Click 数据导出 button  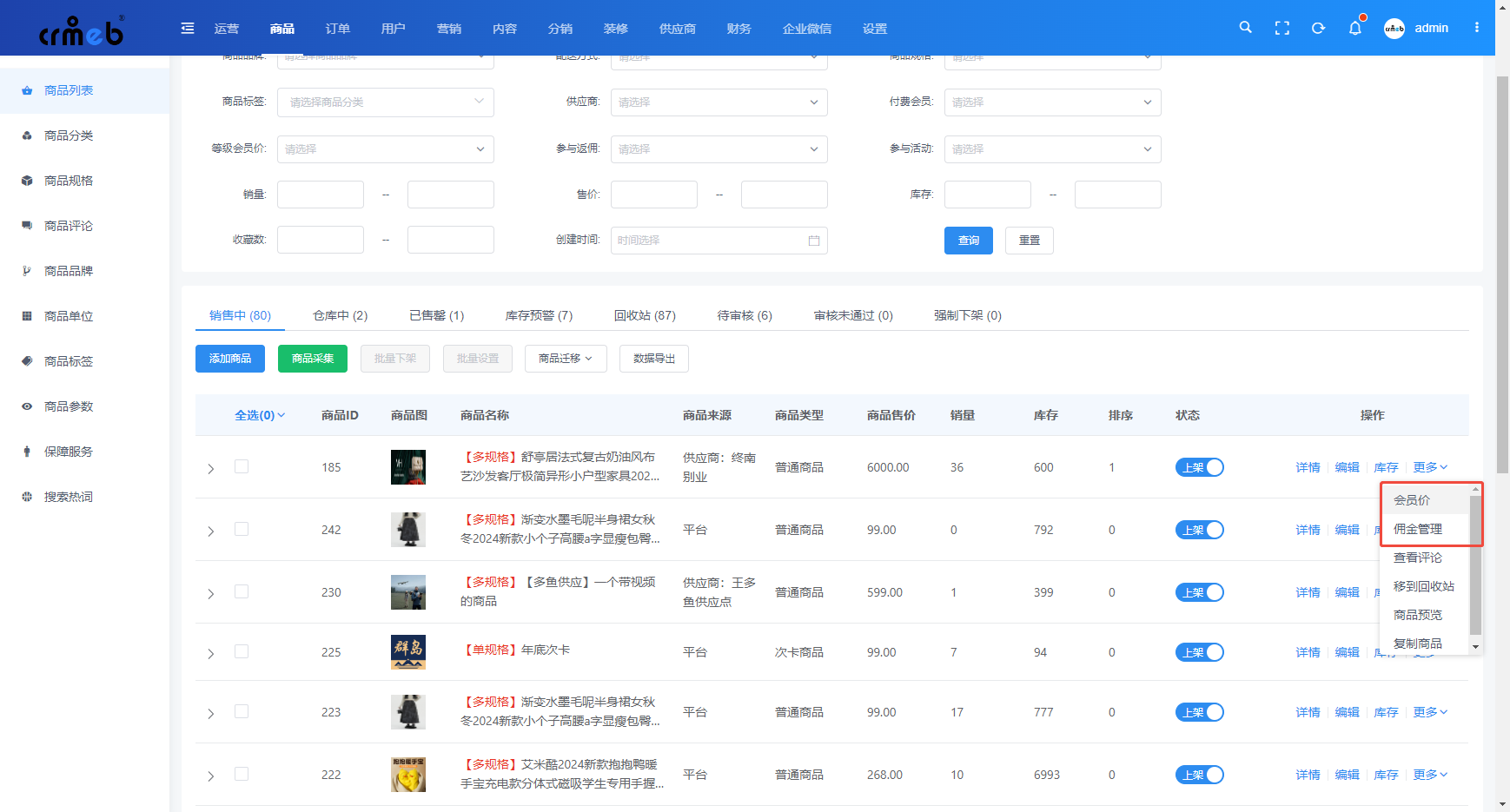tap(654, 359)
